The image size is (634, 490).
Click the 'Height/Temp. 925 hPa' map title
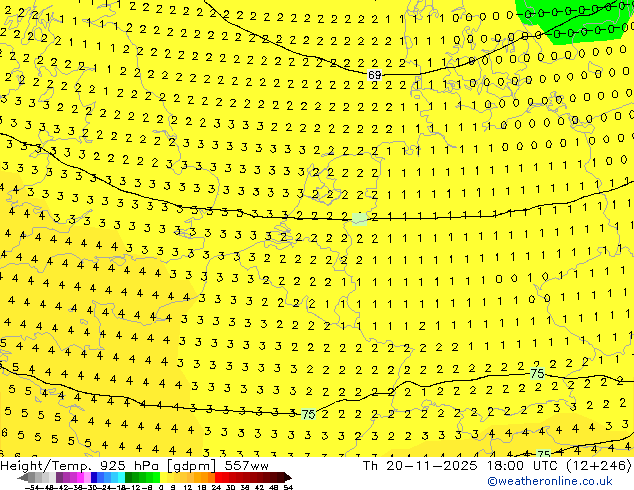80,466
